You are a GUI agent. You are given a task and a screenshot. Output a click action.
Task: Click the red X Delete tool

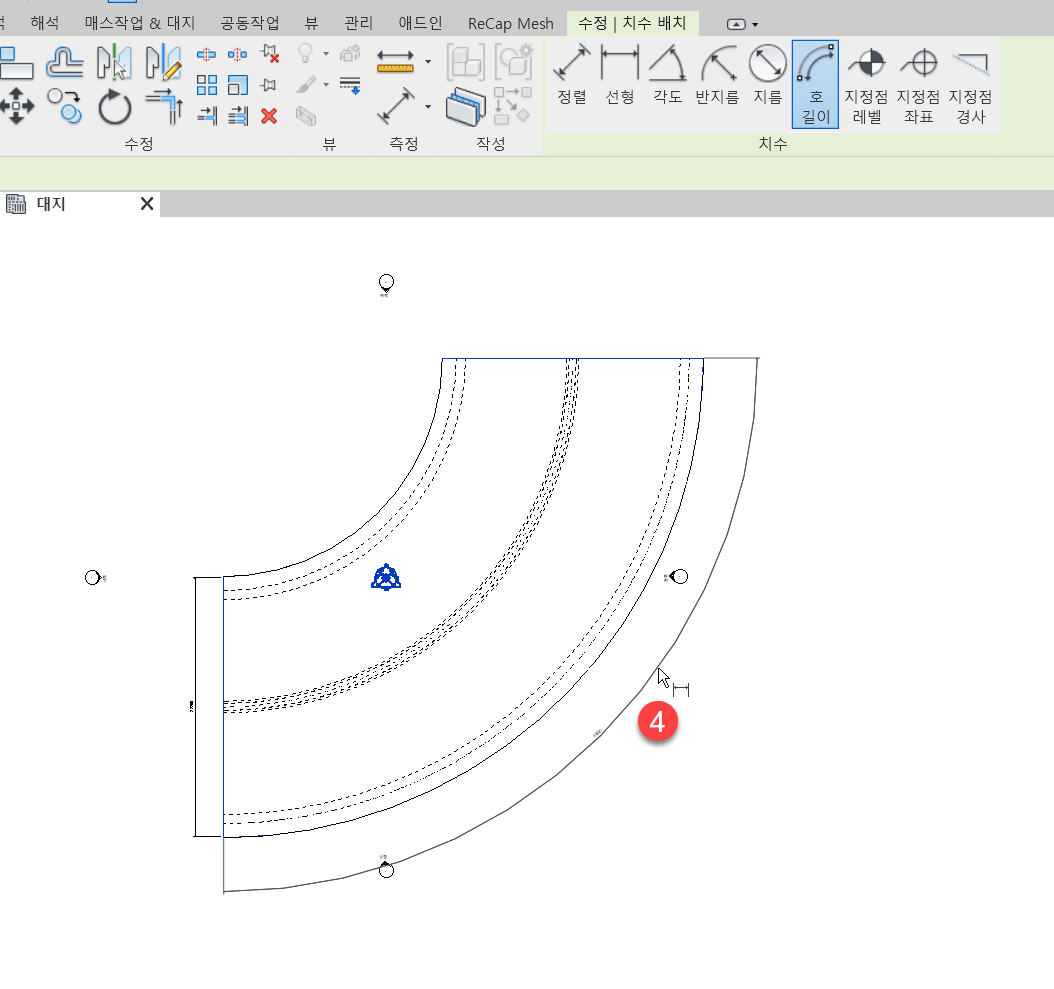(268, 116)
